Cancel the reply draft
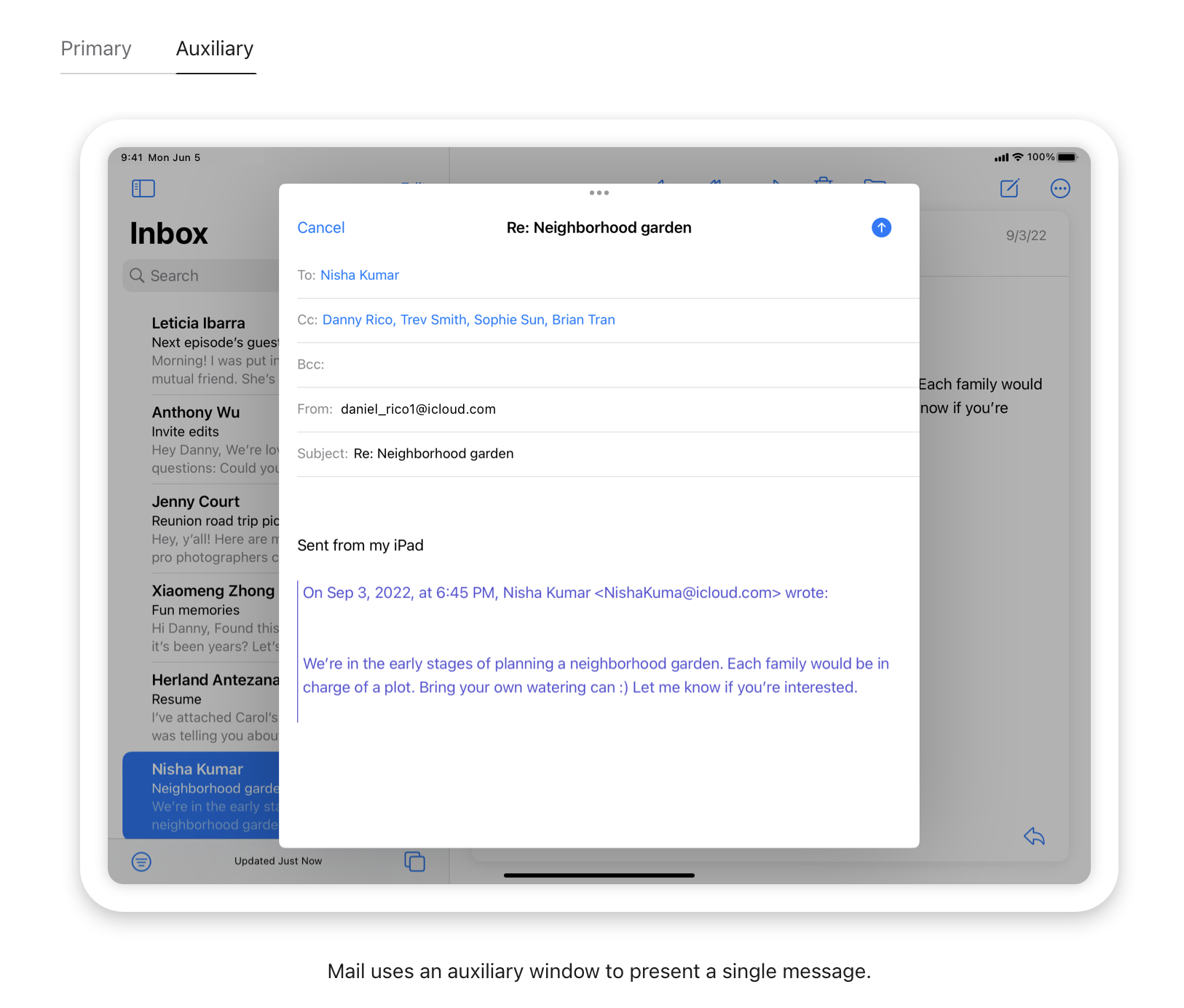The image size is (1184, 1008). point(320,228)
